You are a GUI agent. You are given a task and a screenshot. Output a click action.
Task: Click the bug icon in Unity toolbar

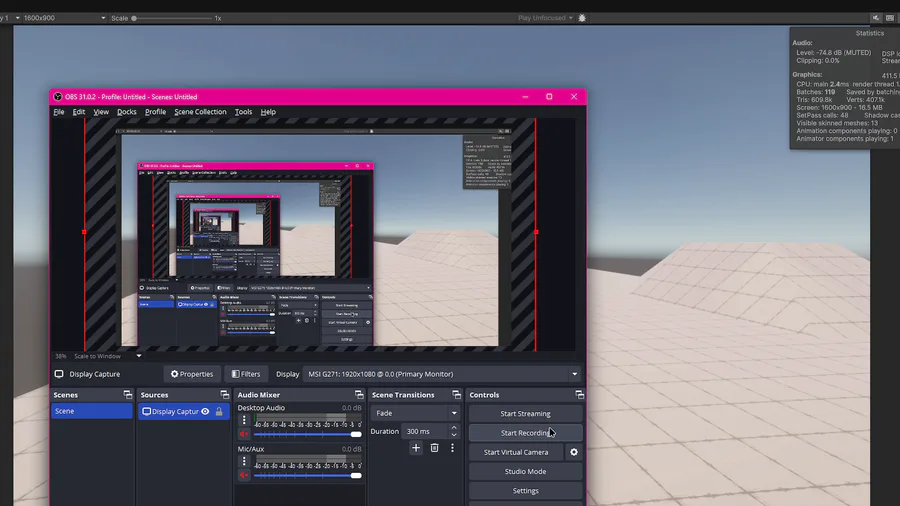pyautogui.click(x=582, y=18)
